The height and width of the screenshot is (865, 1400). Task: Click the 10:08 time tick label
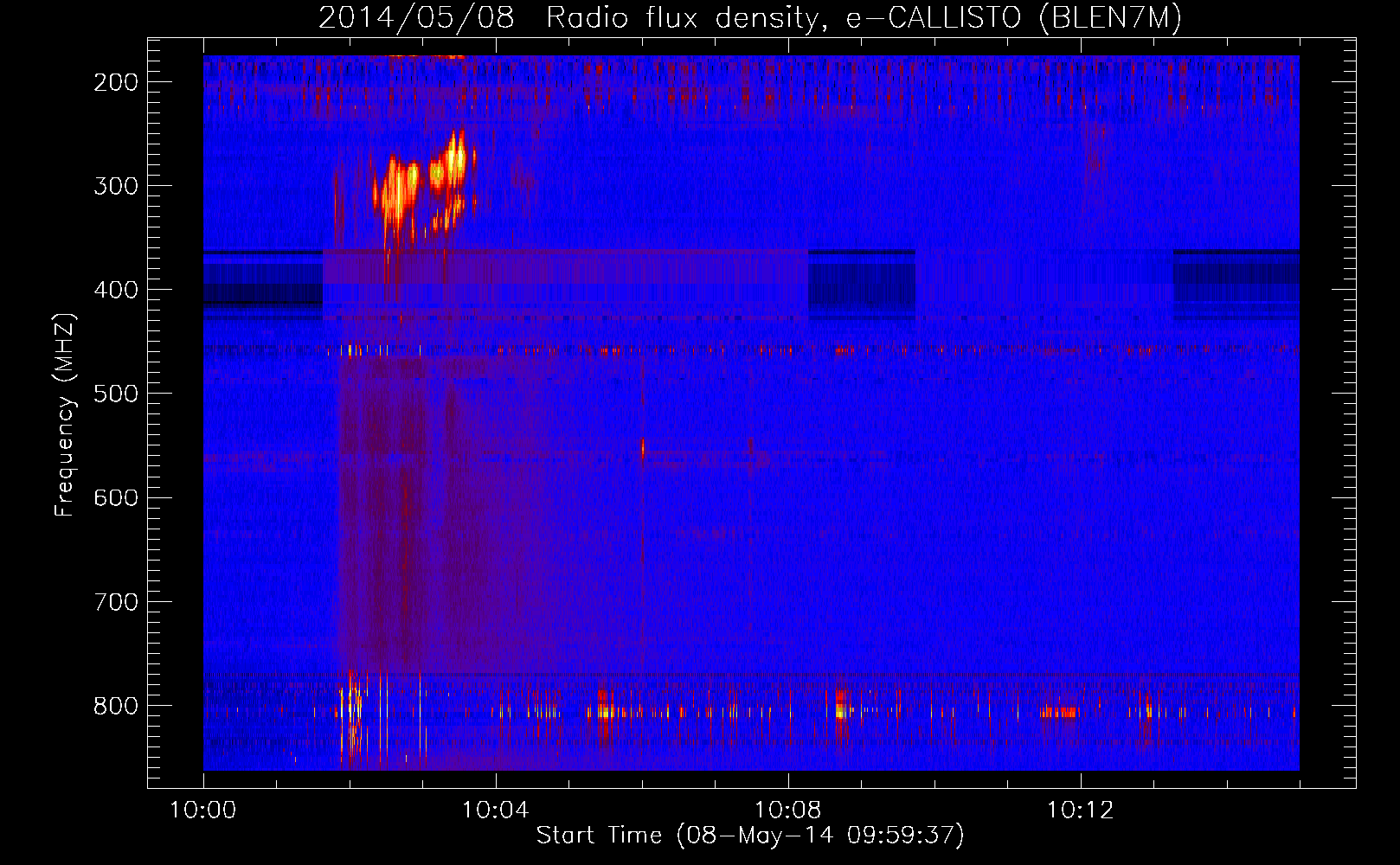coord(787,811)
